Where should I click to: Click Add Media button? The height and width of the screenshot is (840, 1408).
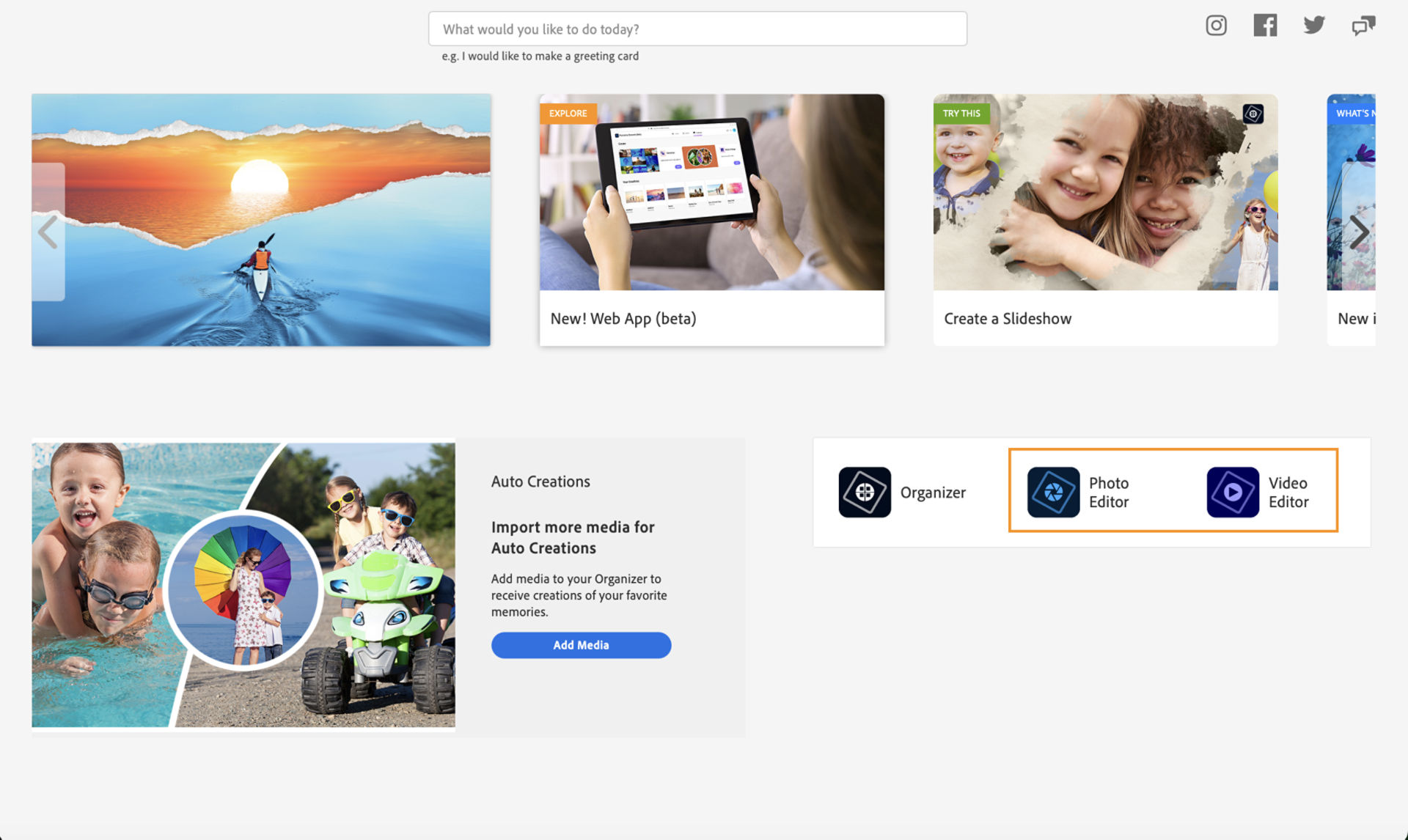click(x=581, y=645)
